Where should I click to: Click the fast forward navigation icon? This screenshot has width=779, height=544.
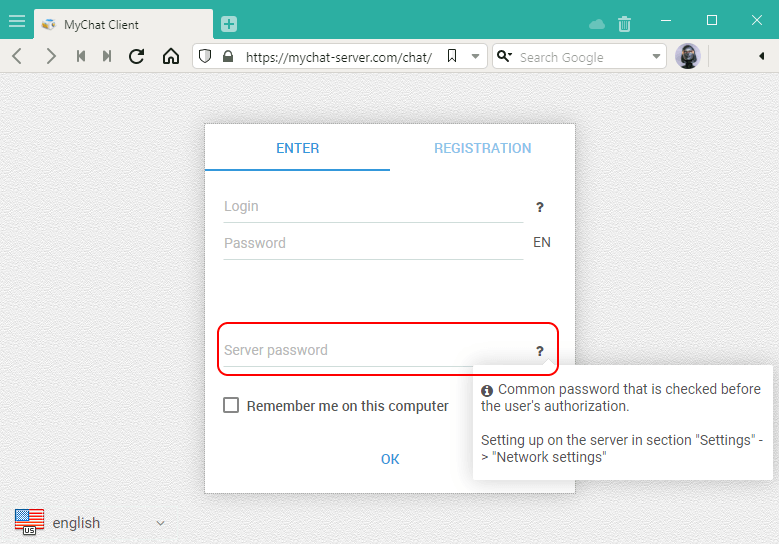[x=107, y=57]
